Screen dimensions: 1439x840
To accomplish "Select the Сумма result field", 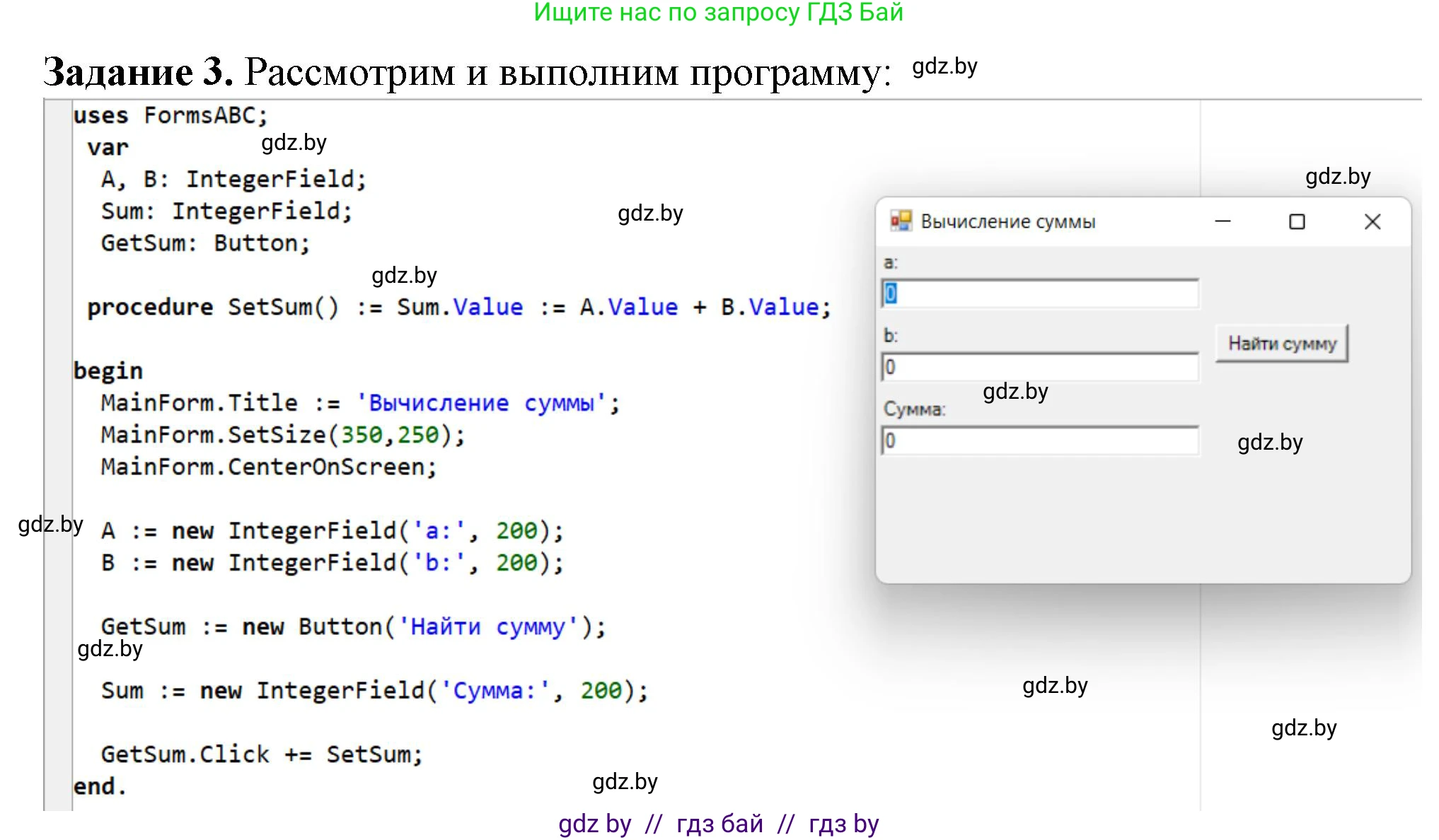I will pyautogui.click(x=1040, y=441).
